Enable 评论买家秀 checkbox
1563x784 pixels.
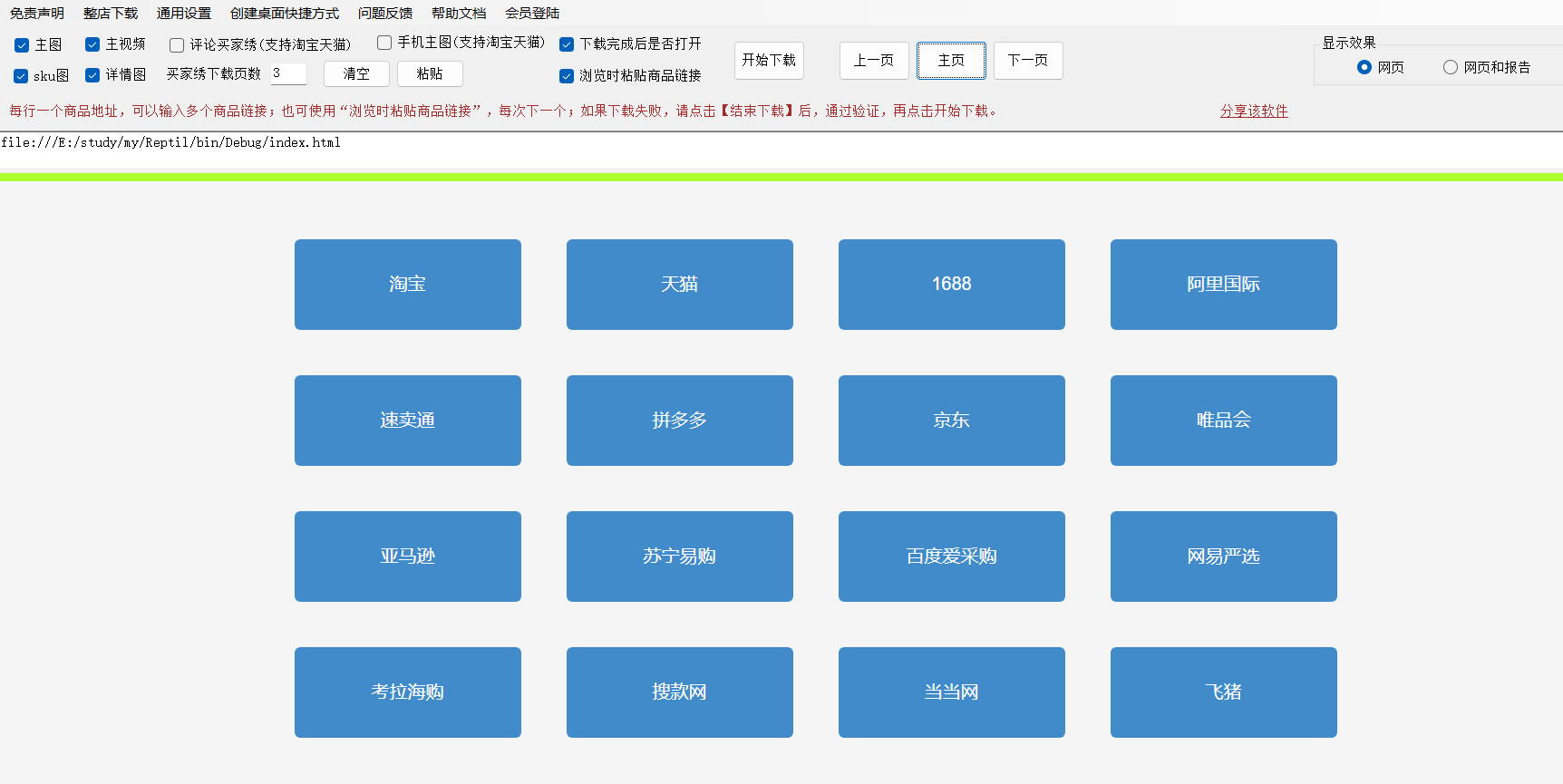click(x=177, y=45)
